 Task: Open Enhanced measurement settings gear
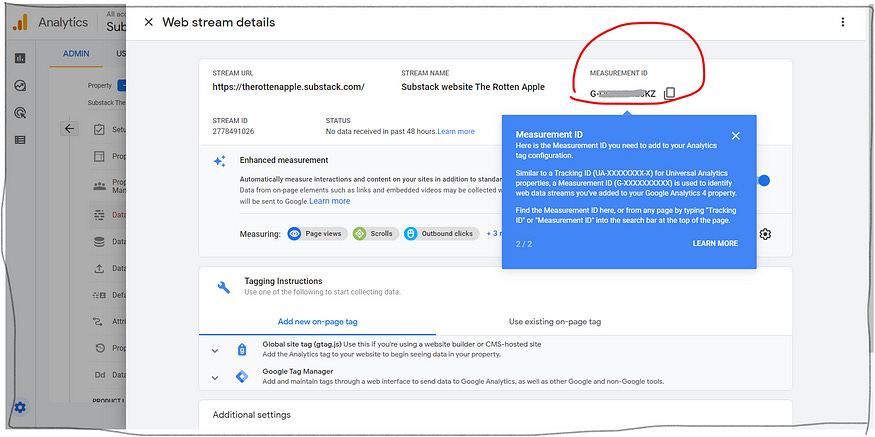coord(765,234)
